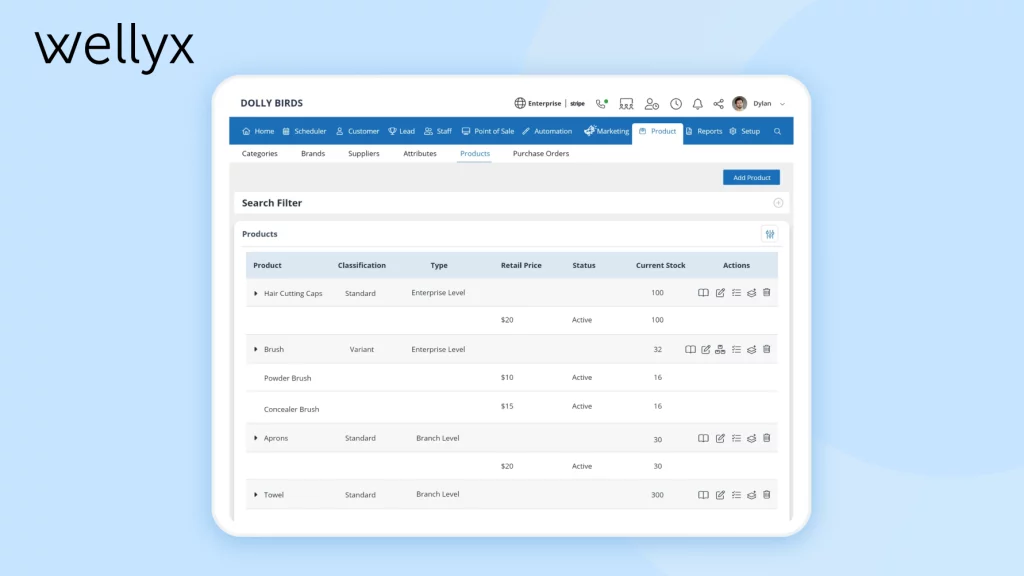Image resolution: width=1024 pixels, height=576 pixels.
Task: Open the notifications bell
Action: [x=697, y=103]
